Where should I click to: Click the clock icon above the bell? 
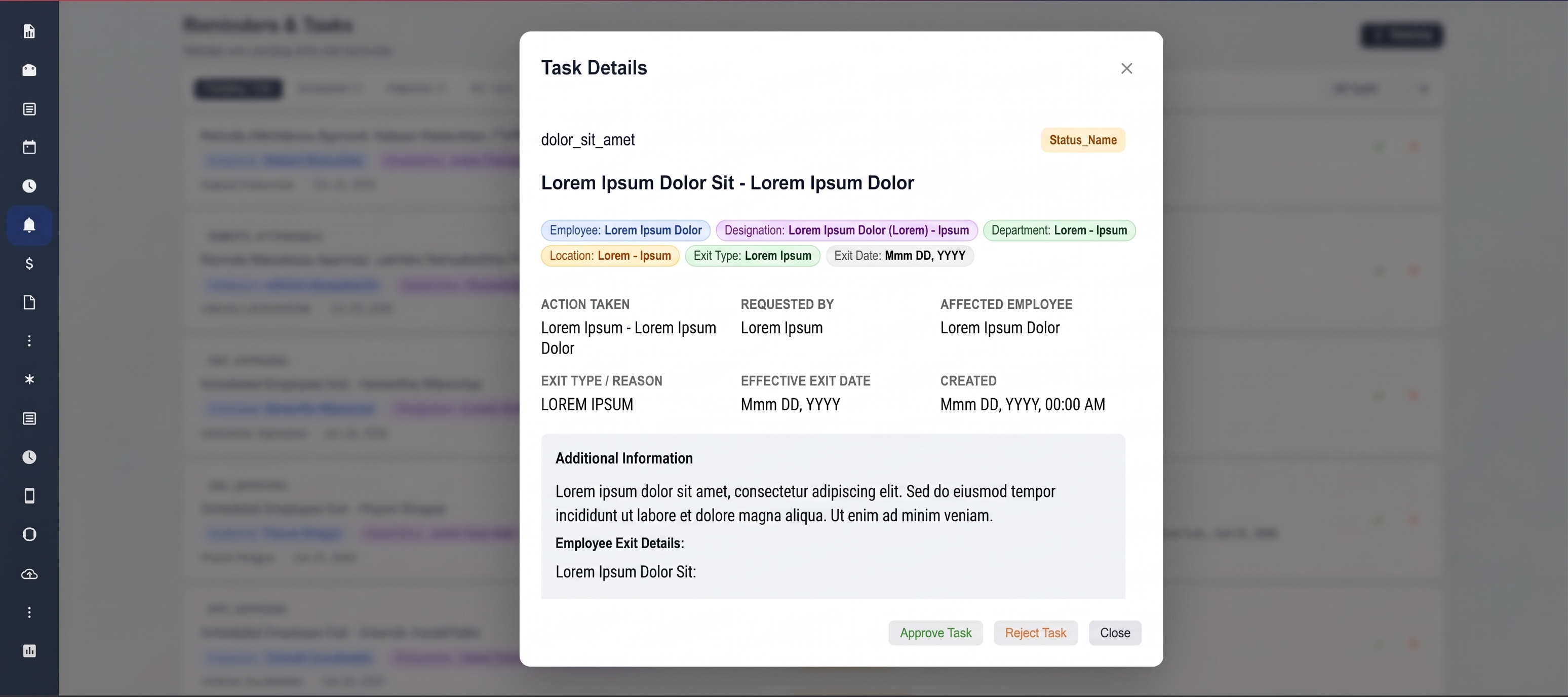(x=29, y=186)
